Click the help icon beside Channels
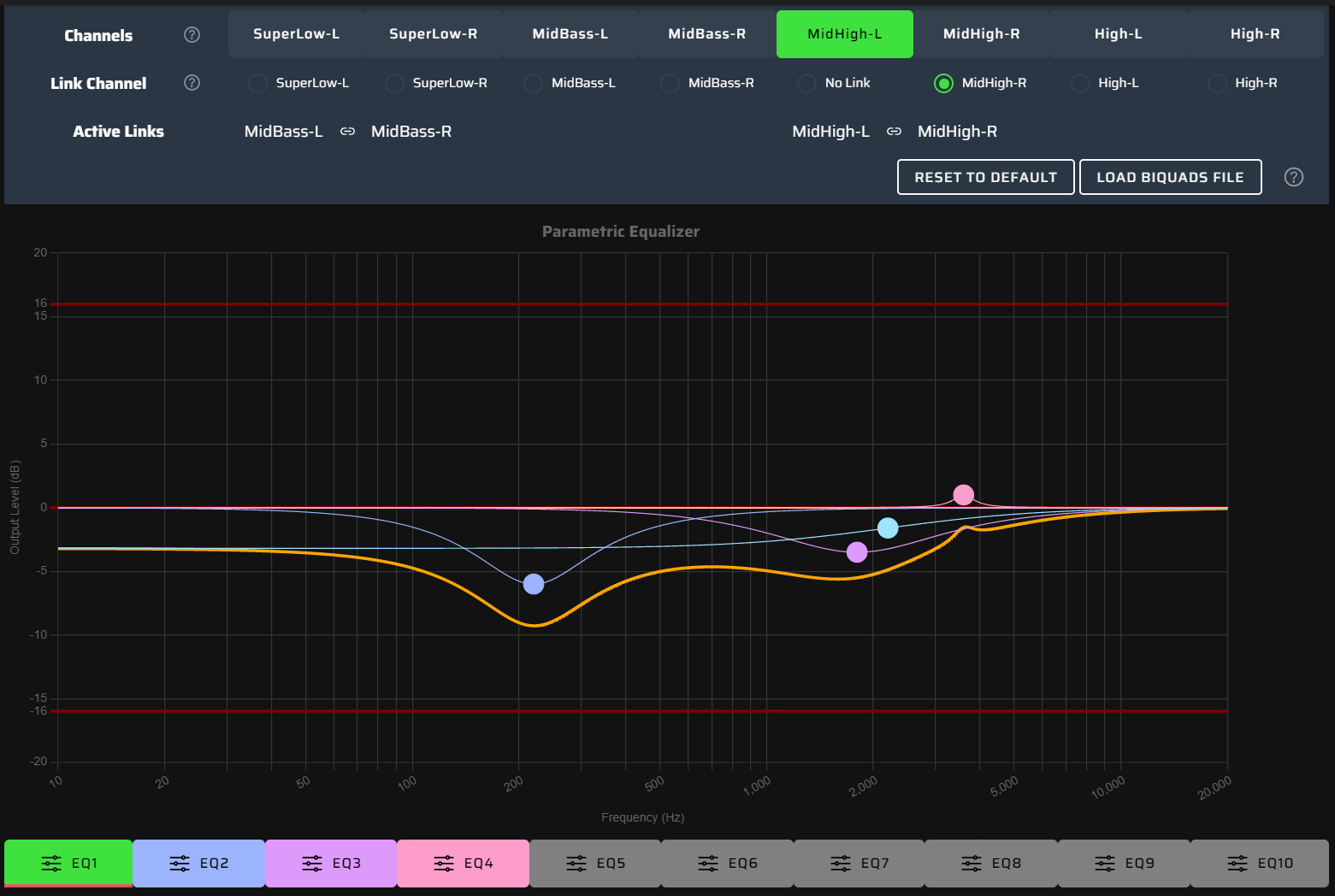The width and height of the screenshot is (1335, 896). pyautogui.click(x=192, y=35)
